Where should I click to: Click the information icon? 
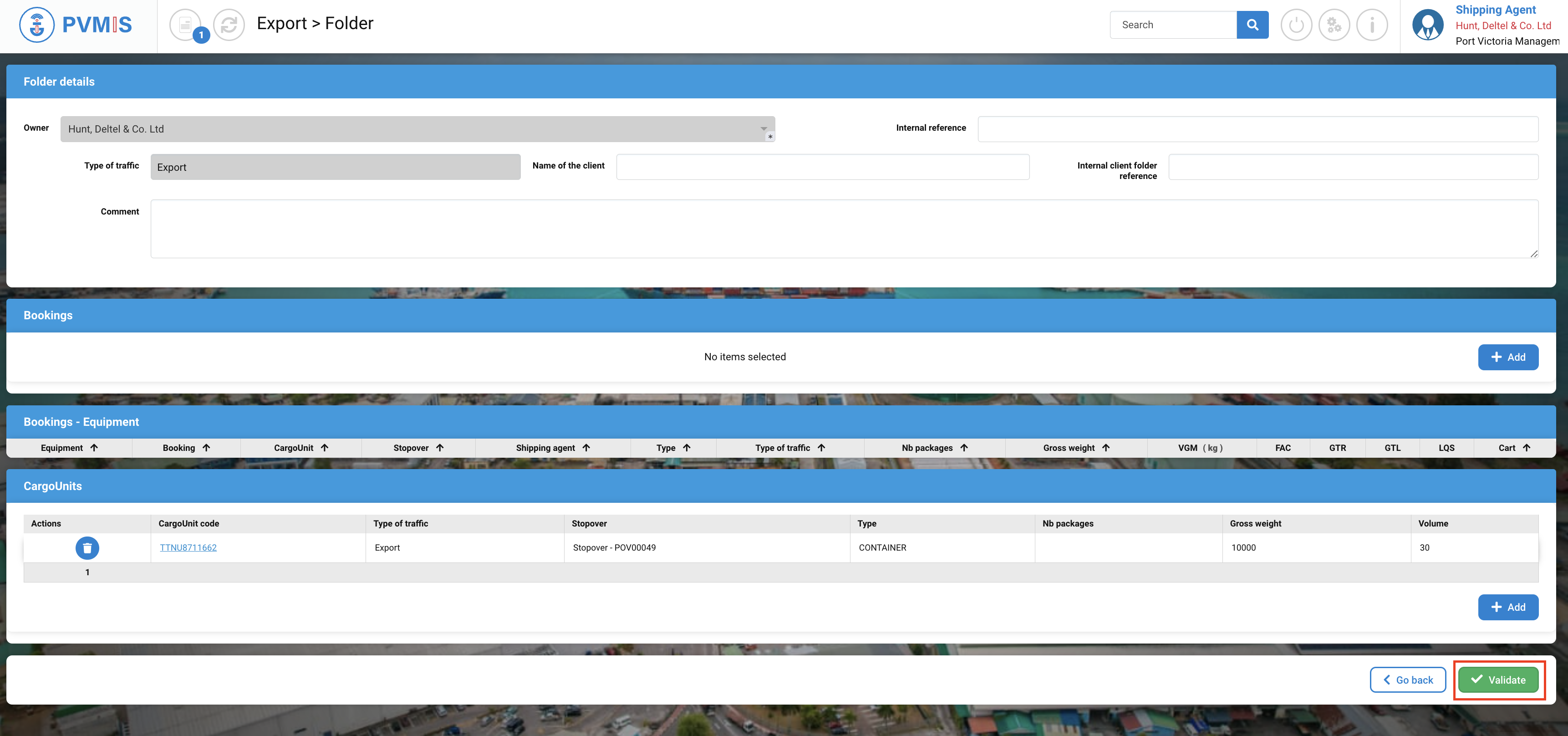coord(1372,25)
